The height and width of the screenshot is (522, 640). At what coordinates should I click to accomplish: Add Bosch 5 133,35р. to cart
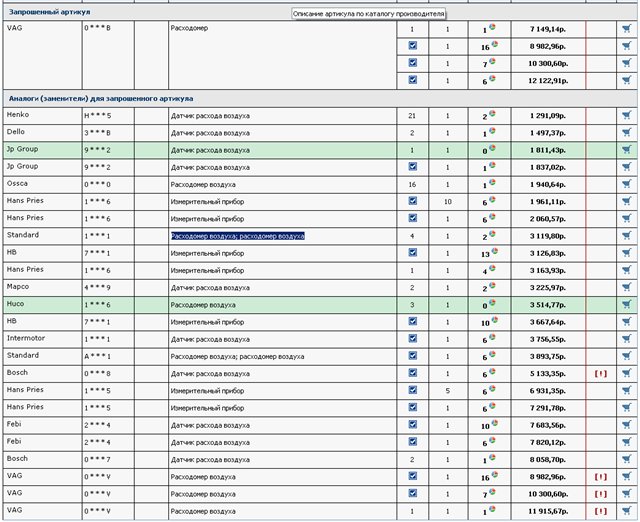[x=627, y=373]
